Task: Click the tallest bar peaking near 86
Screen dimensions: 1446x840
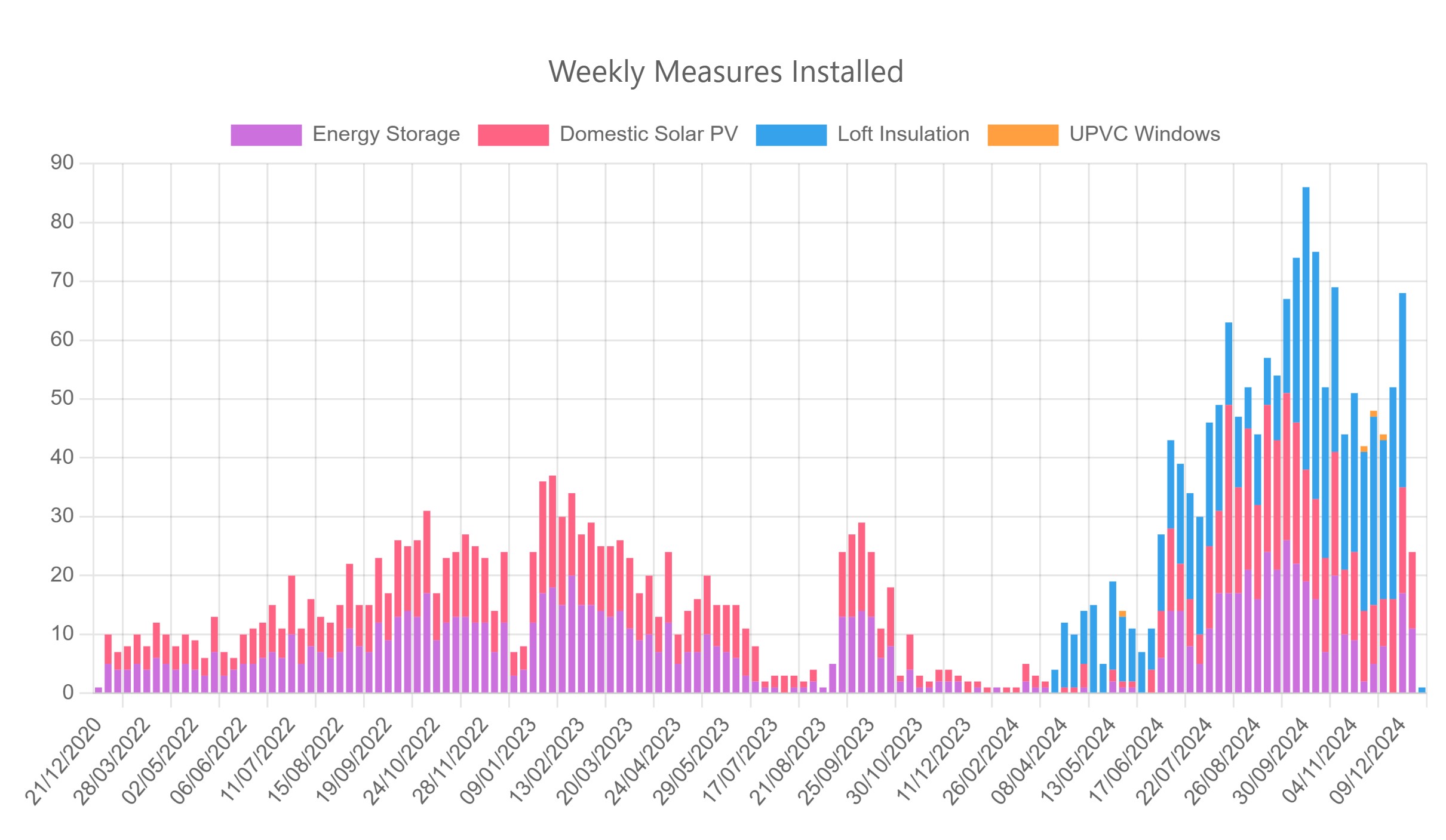Action: point(1306,440)
